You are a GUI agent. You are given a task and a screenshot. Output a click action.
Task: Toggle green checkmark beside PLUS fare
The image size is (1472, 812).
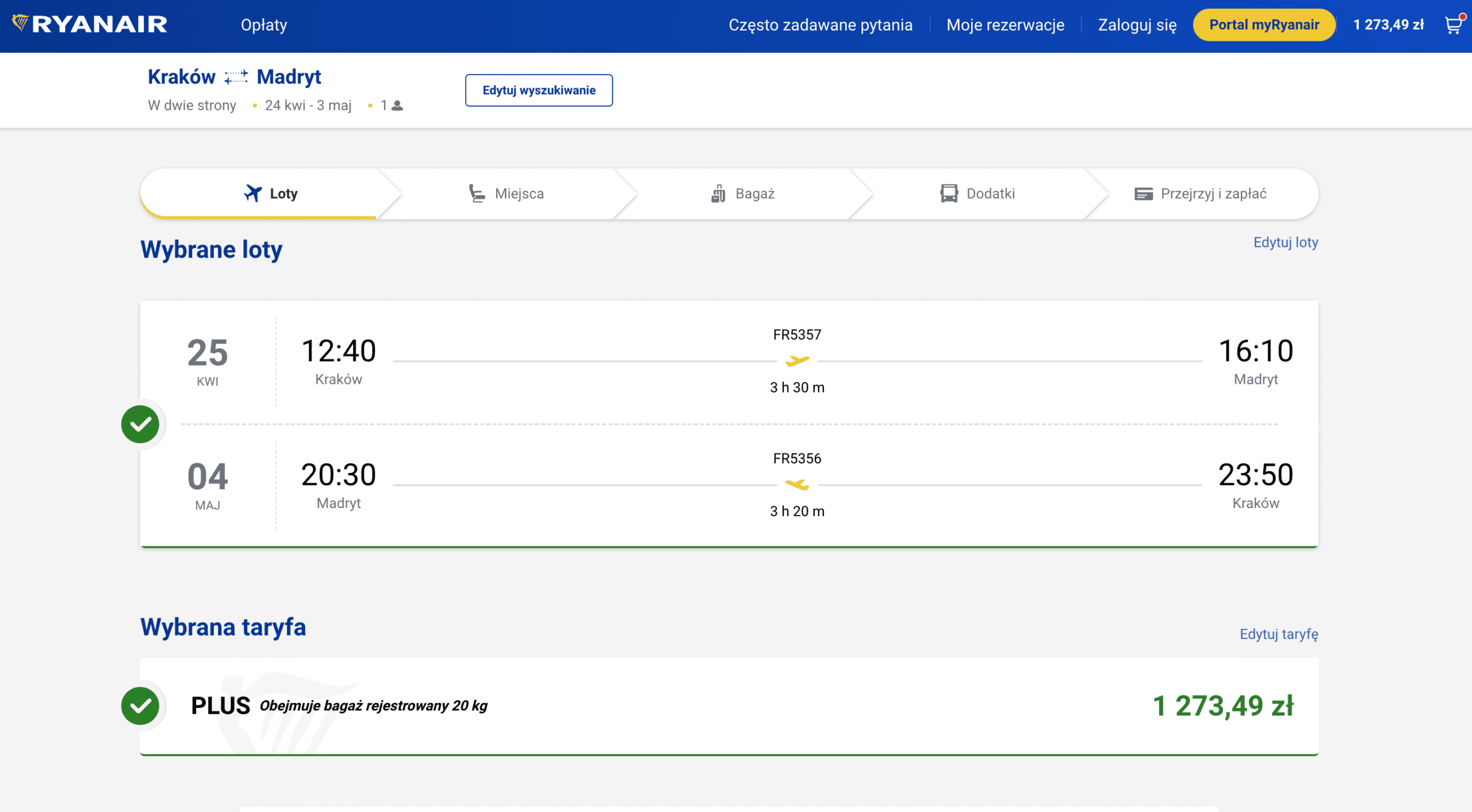(x=140, y=705)
